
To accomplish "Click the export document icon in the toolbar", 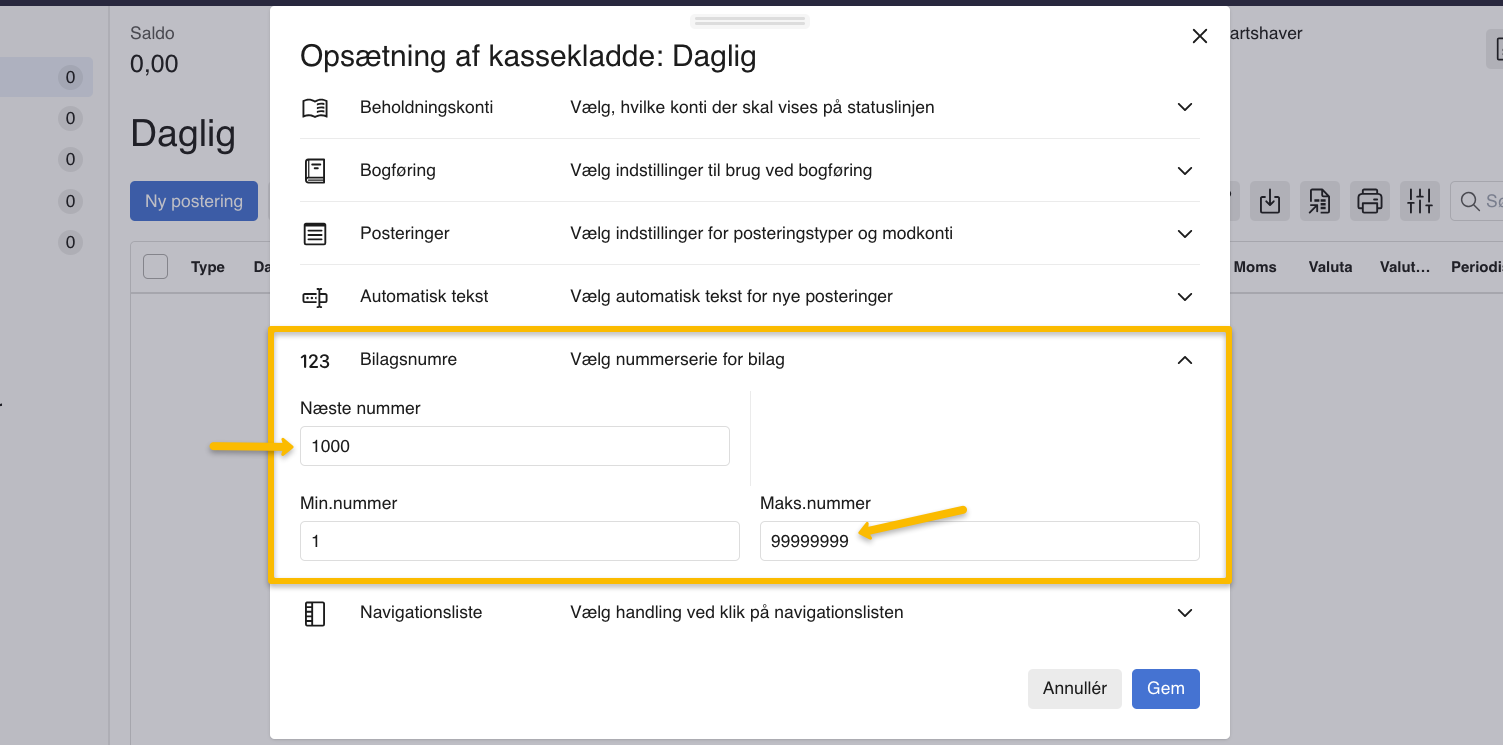I will click(x=1319, y=201).
